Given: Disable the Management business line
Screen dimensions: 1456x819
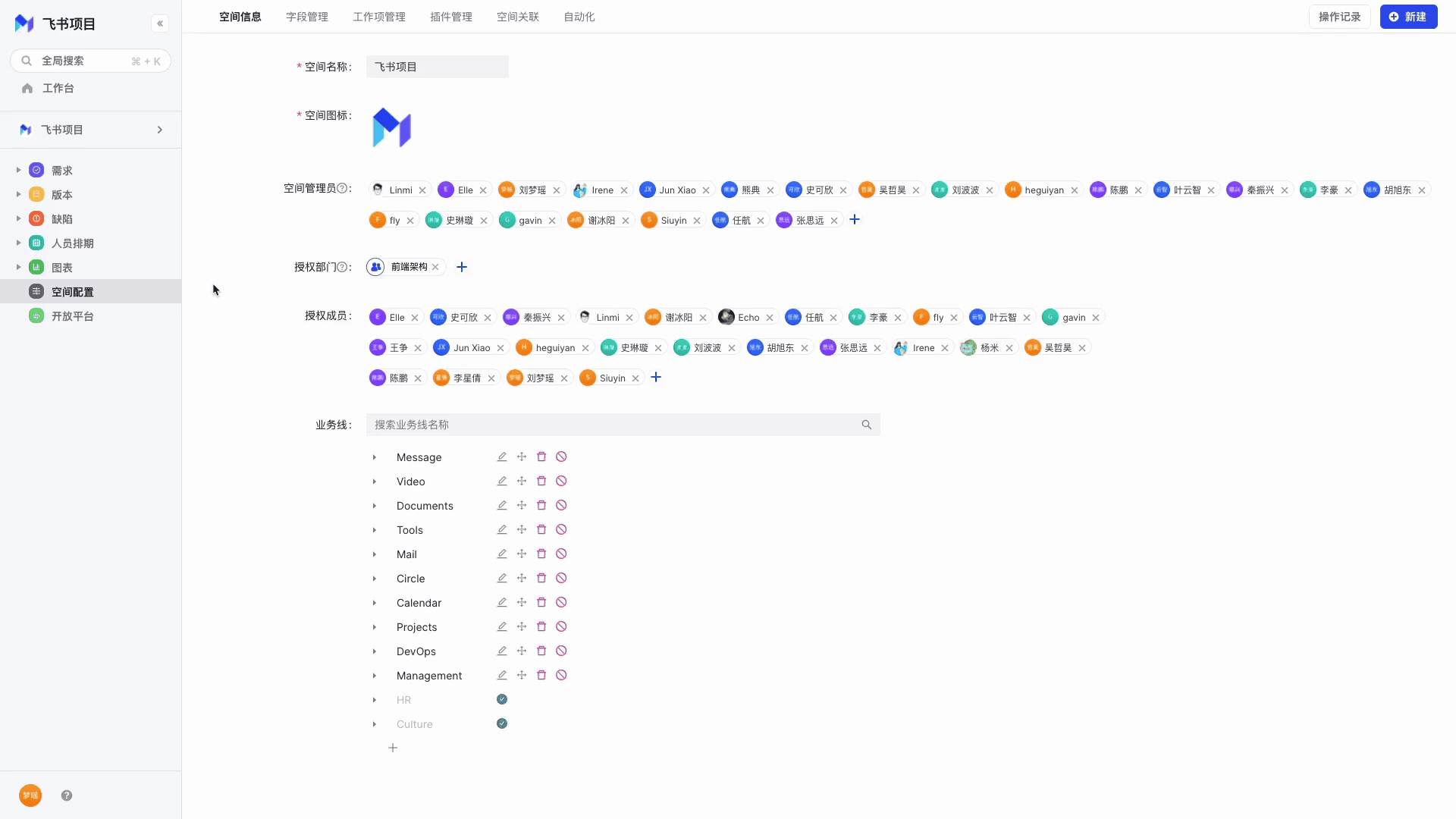Looking at the screenshot, I should [x=561, y=676].
